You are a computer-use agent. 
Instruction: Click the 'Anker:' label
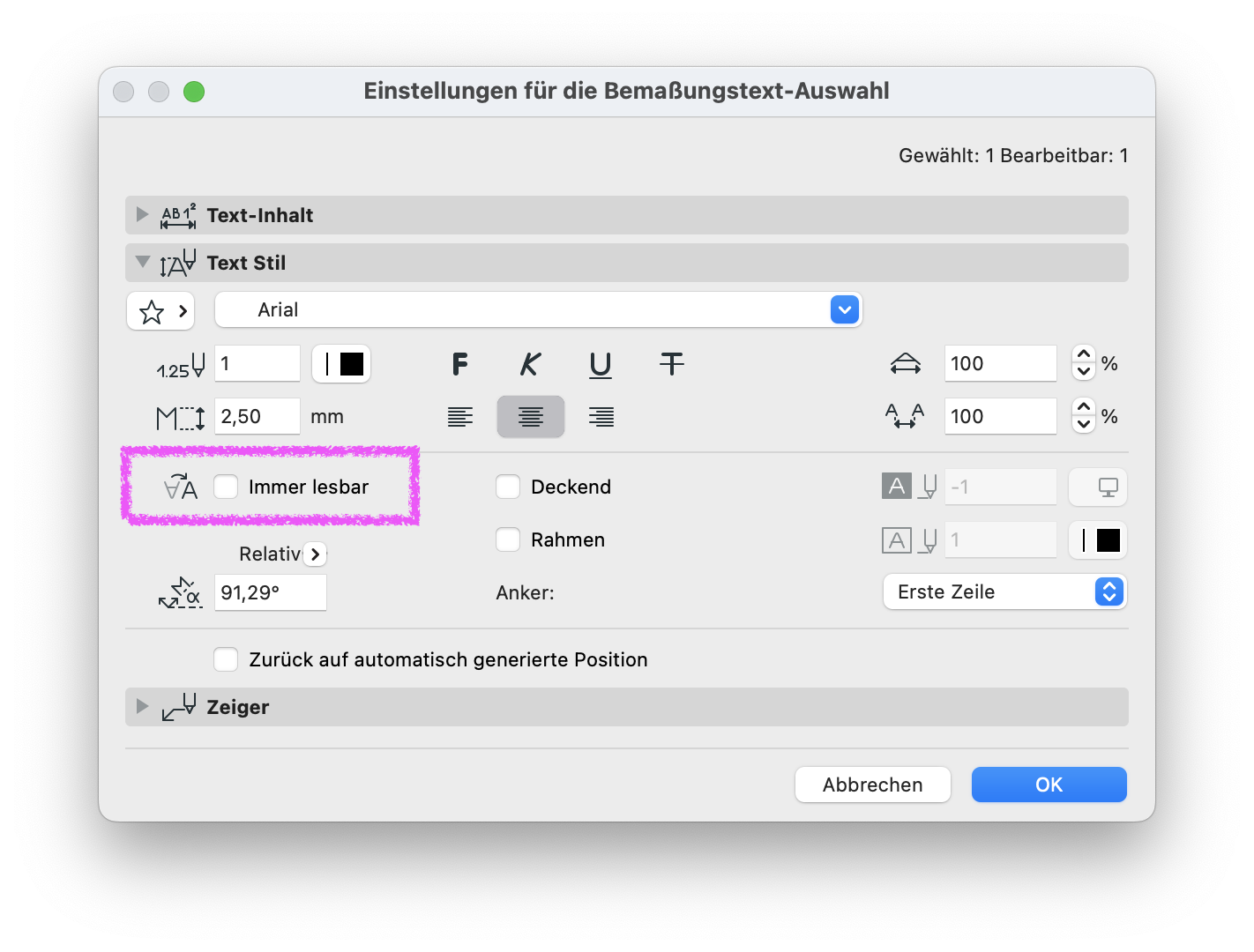526,593
